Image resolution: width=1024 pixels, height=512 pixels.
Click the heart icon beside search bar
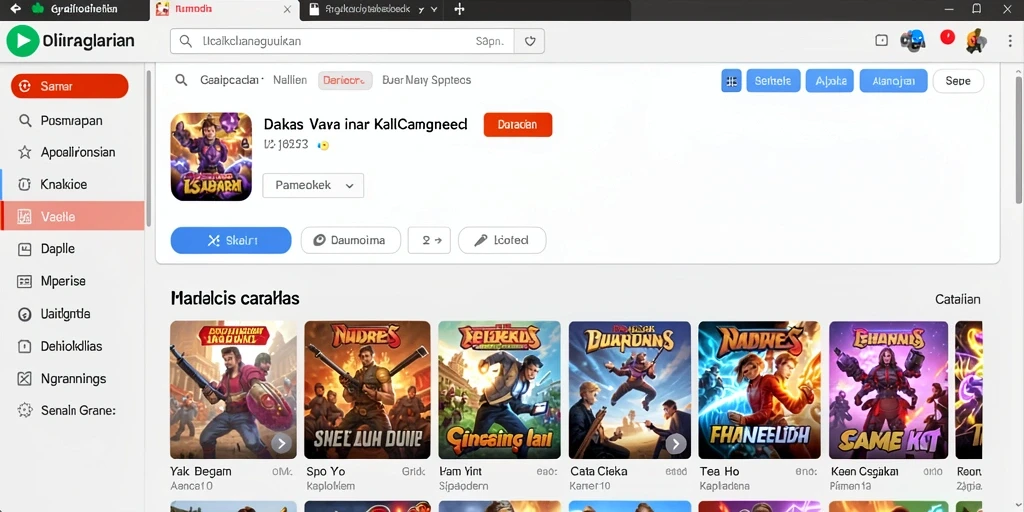[x=530, y=41]
